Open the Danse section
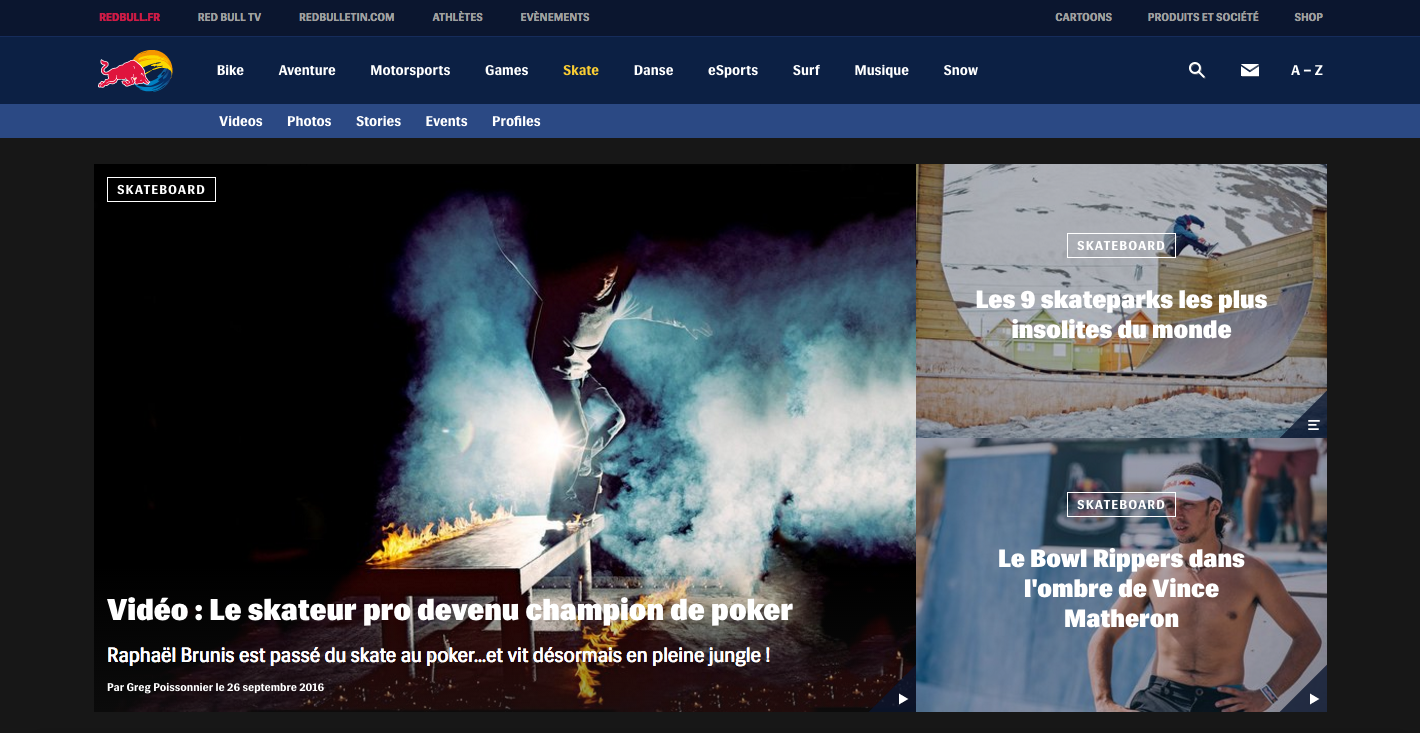This screenshot has width=1420, height=733. coord(653,70)
